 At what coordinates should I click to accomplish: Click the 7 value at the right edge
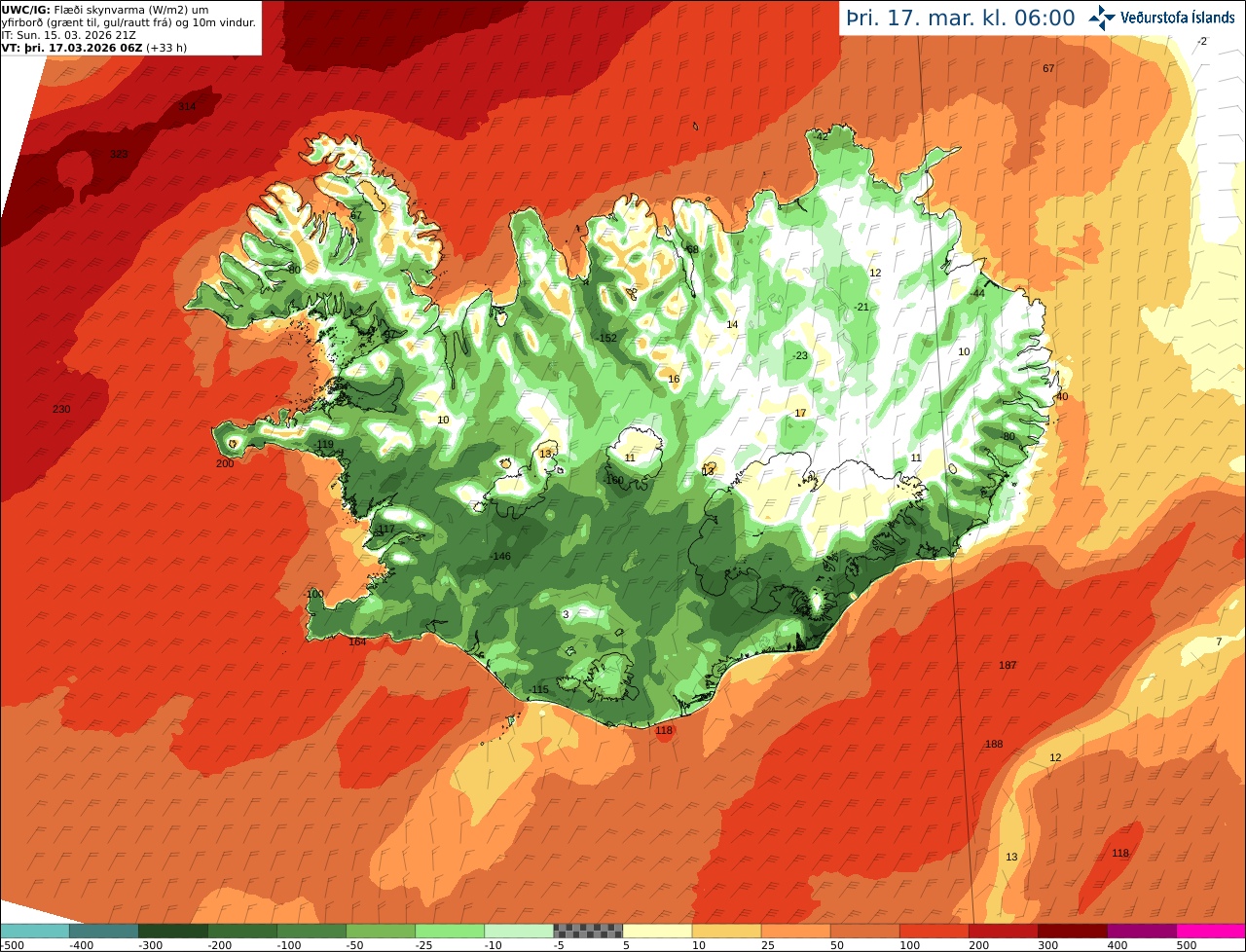pyautogui.click(x=1218, y=641)
